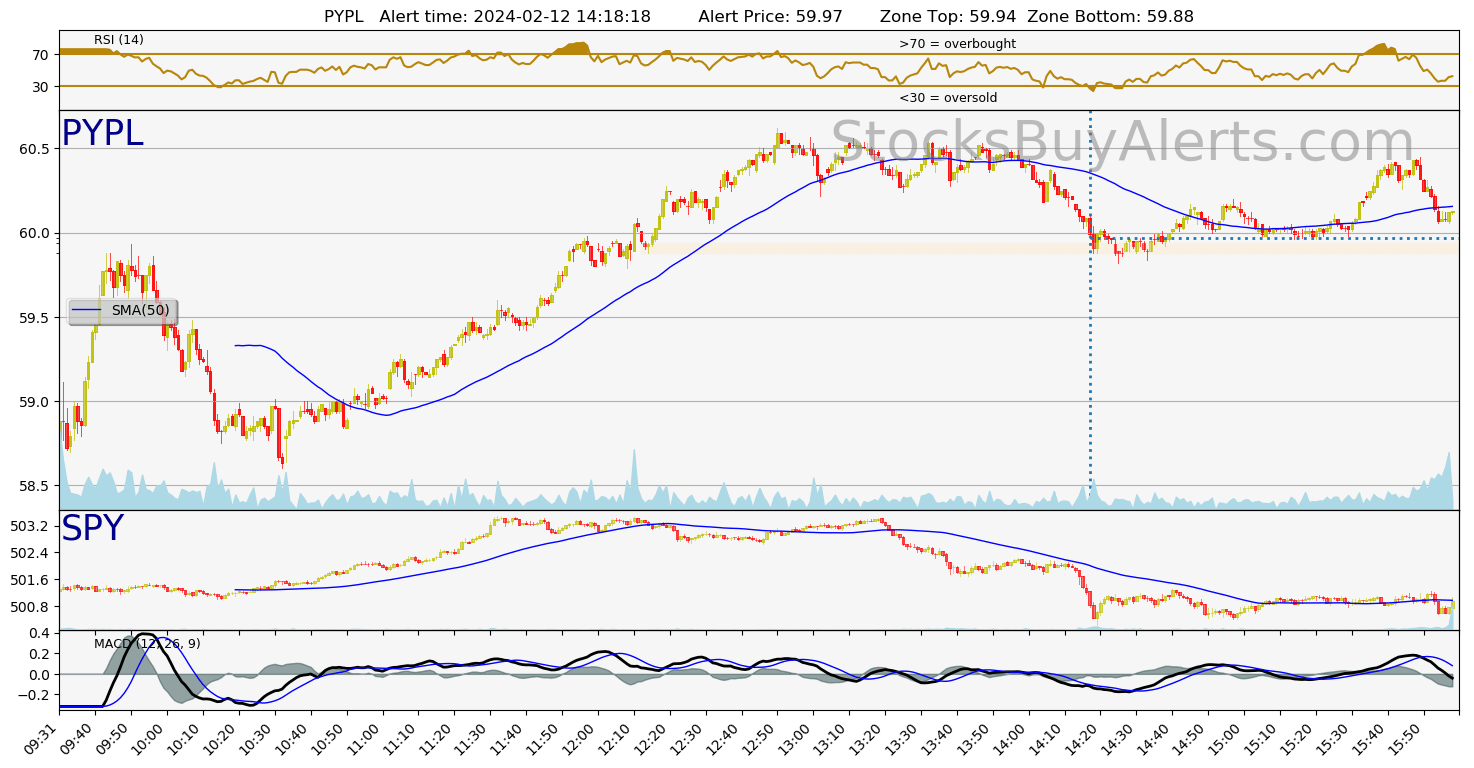Click the 13:30 time axis label
This screenshot has height=768, width=1474.
pyautogui.click(x=905, y=738)
